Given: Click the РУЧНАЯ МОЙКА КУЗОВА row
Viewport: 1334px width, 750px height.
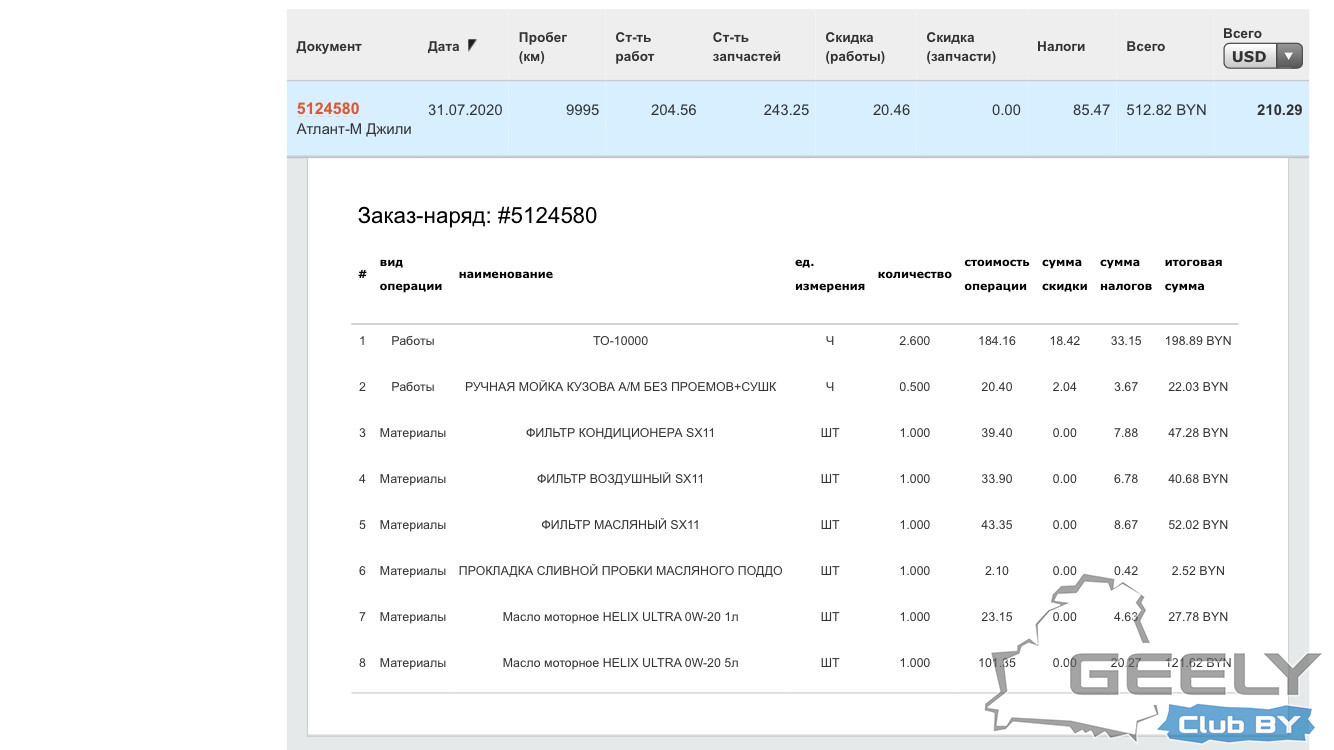Looking at the screenshot, I should tap(620, 387).
